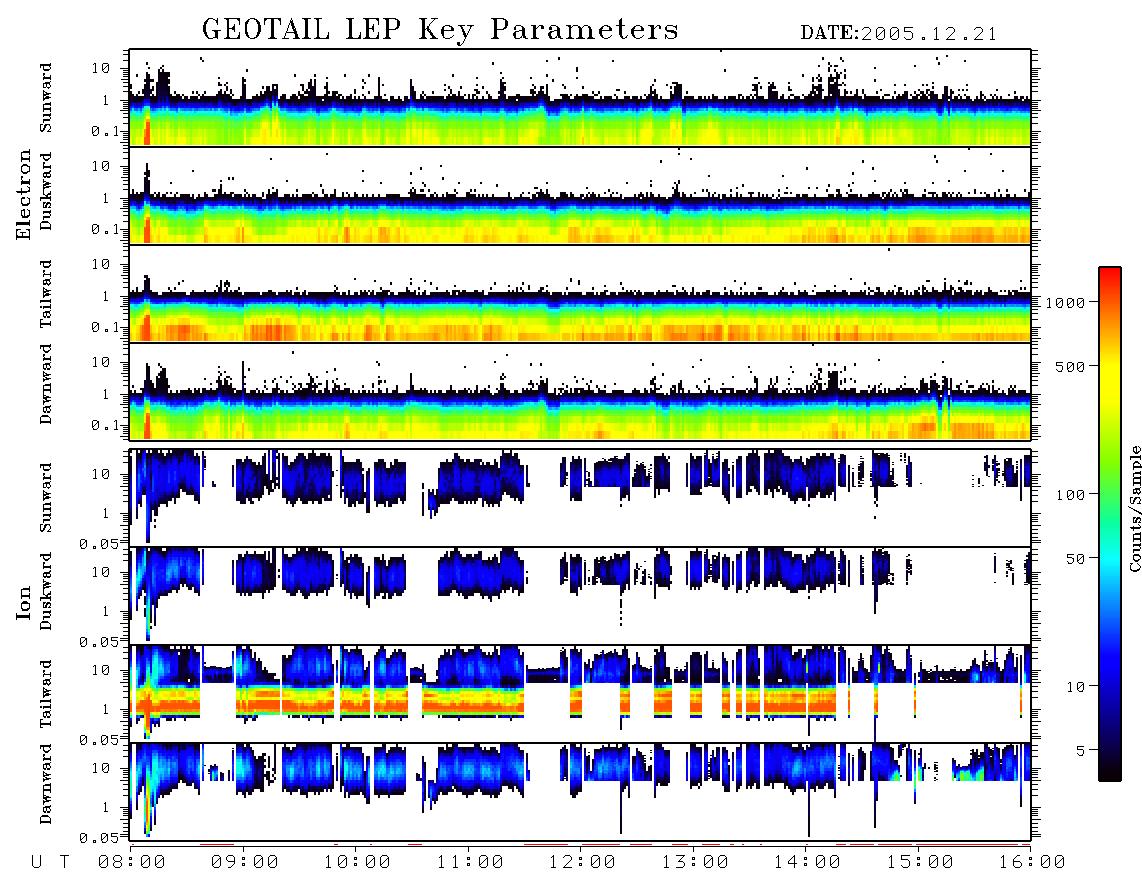Click the title GEOTAIL LEP Key Parameters

[x=440, y=29]
